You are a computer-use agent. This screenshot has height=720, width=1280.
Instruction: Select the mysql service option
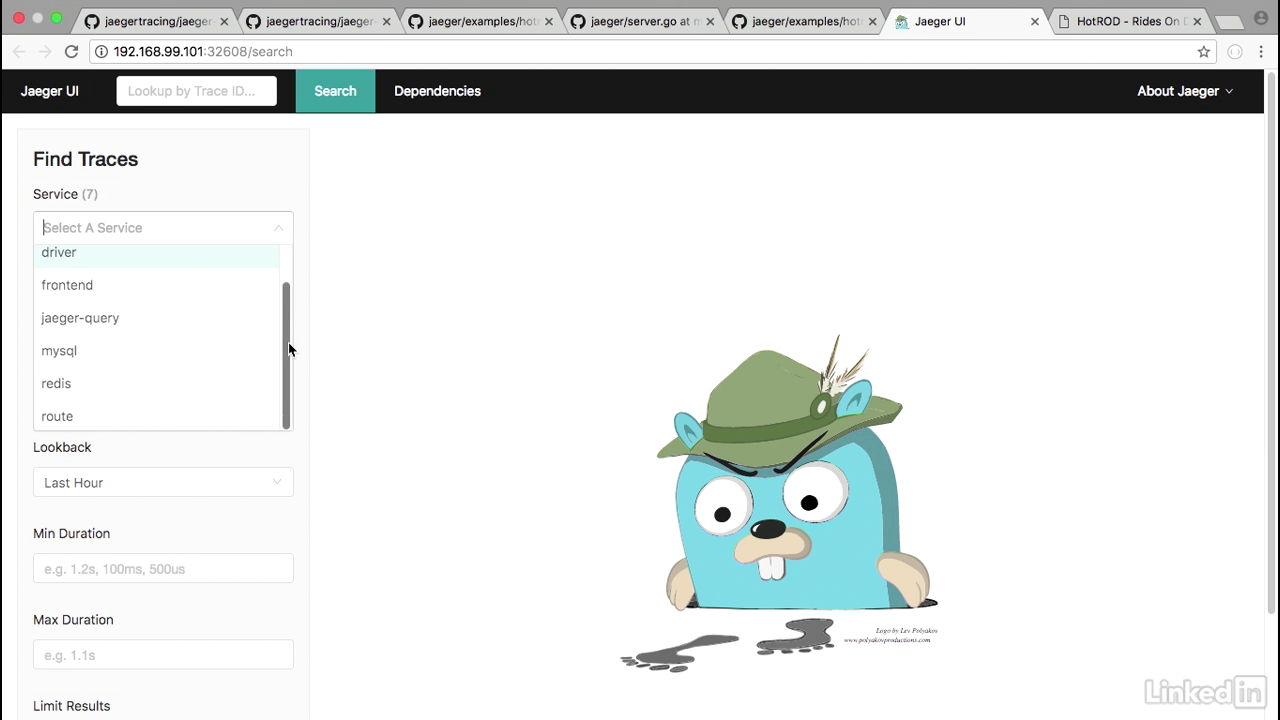click(156, 351)
